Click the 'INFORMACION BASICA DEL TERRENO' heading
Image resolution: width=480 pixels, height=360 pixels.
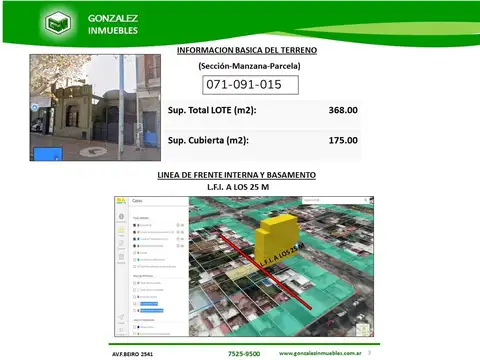tap(247, 50)
